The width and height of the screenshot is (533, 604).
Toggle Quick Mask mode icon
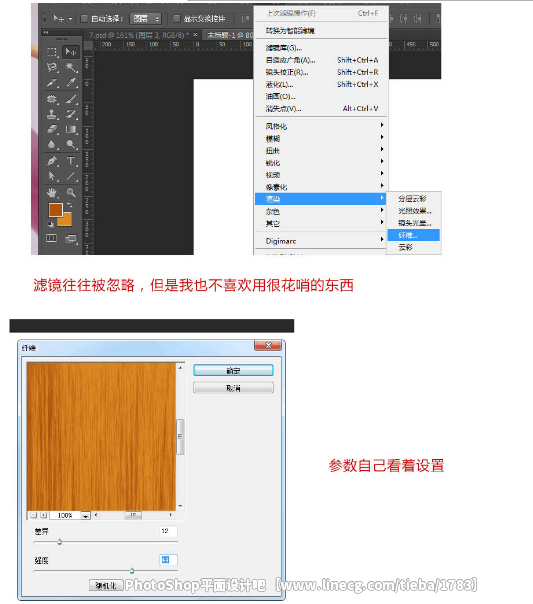tap(52, 238)
